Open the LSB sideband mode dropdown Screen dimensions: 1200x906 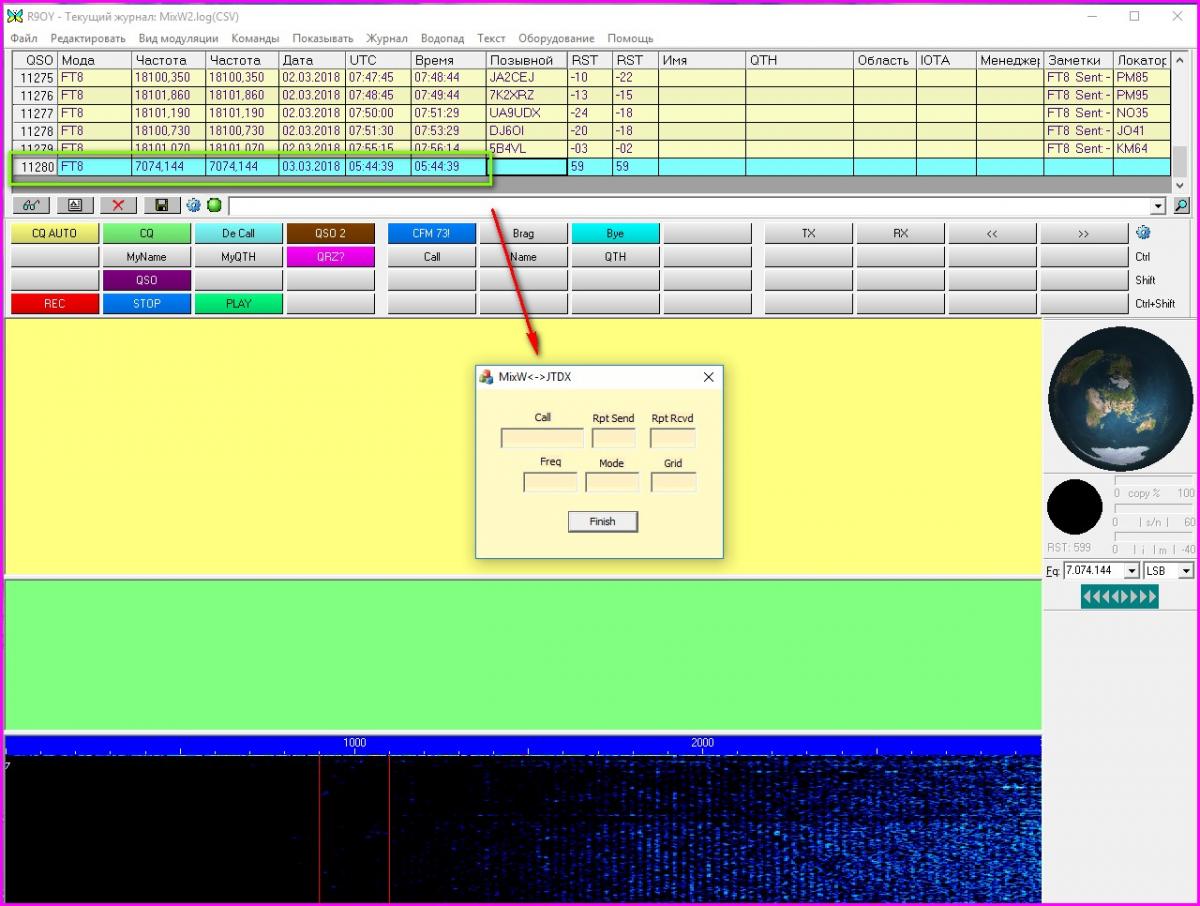point(1186,570)
